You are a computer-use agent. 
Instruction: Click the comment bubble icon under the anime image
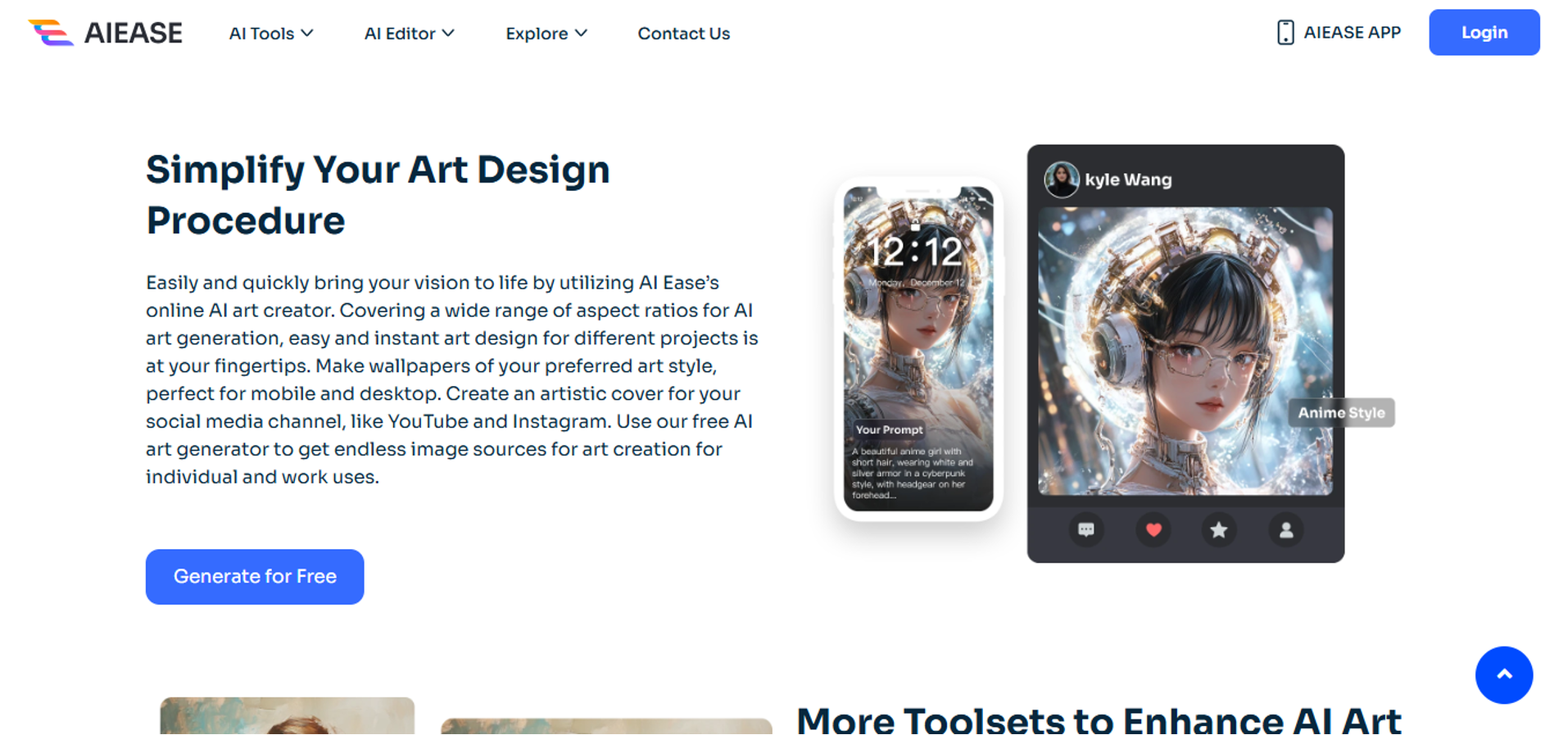click(x=1086, y=530)
